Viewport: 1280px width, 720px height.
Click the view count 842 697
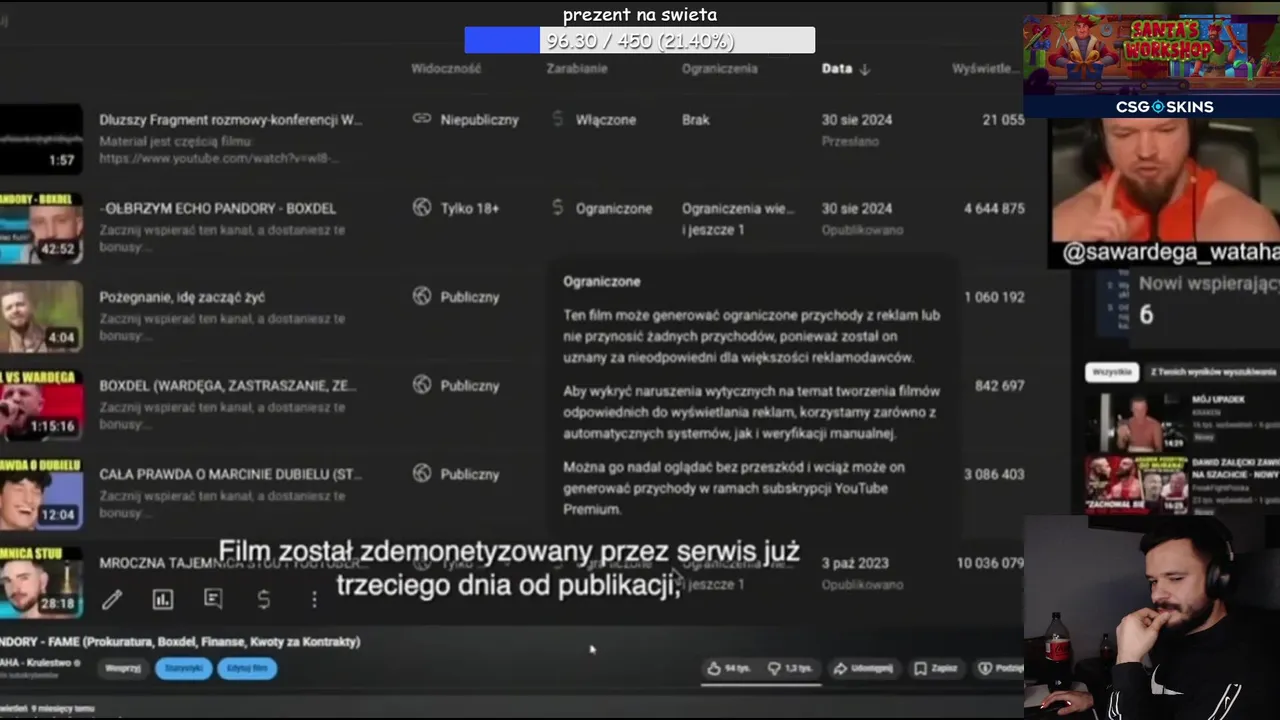click(999, 385)
